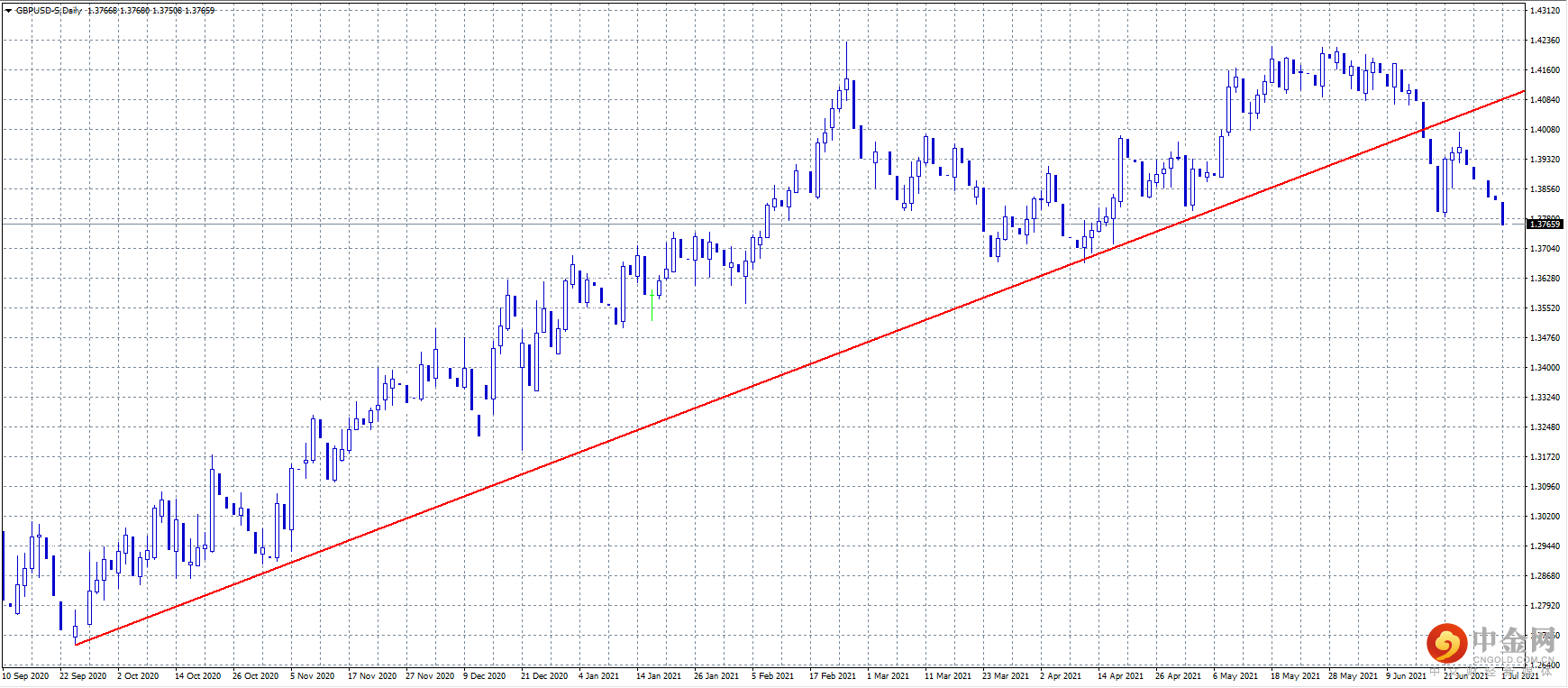This screenshot has width=1568, height=688.
Task: Click the 6 May 2021 date label
Action: 1235,676
